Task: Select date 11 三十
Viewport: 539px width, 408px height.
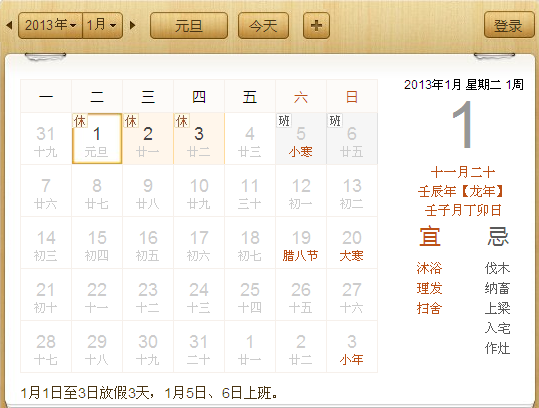Action: (250, 191)
